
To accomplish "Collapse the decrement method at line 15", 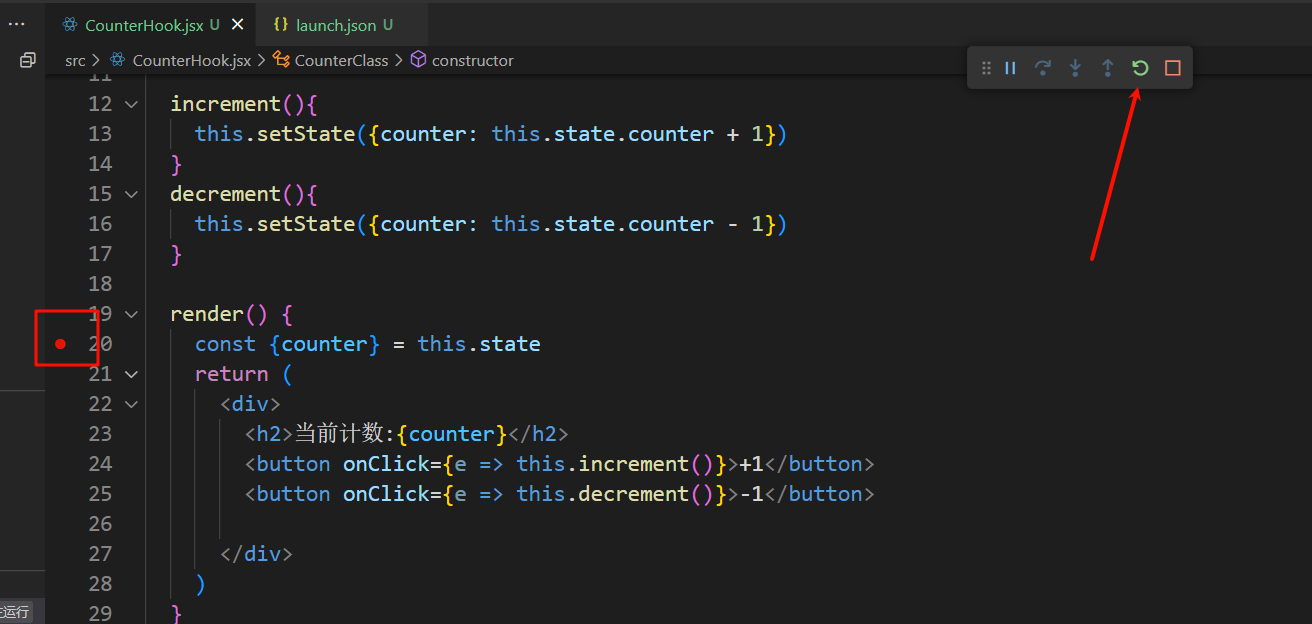I will pyautogui.click(x=131, y=194).
